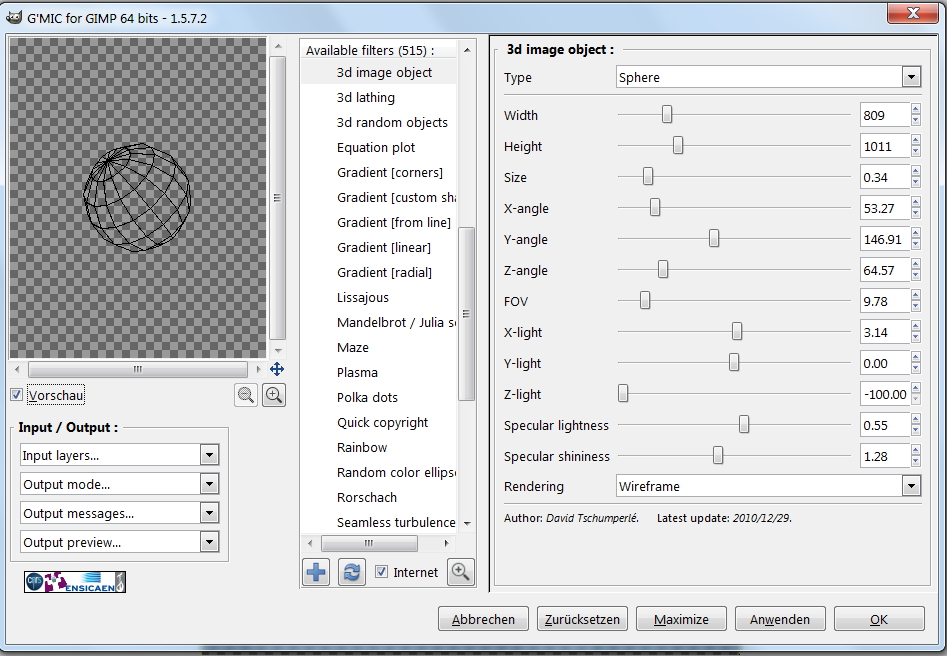
Task: Toggle the Vorschau preview checkbox
Action: [16, 395]
